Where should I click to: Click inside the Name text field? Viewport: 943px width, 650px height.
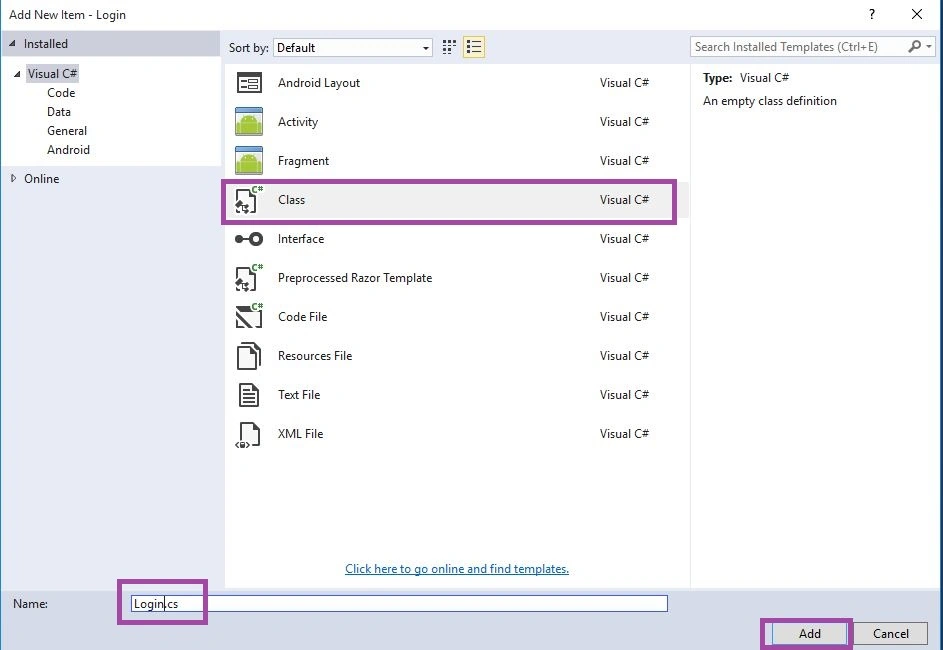point(399,603)
